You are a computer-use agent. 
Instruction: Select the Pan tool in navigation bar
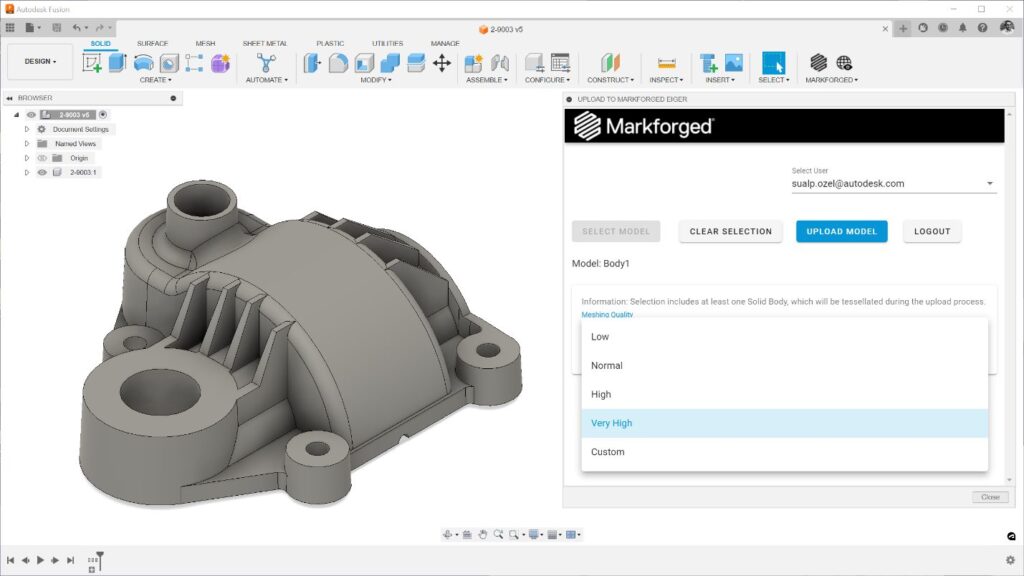483,535
